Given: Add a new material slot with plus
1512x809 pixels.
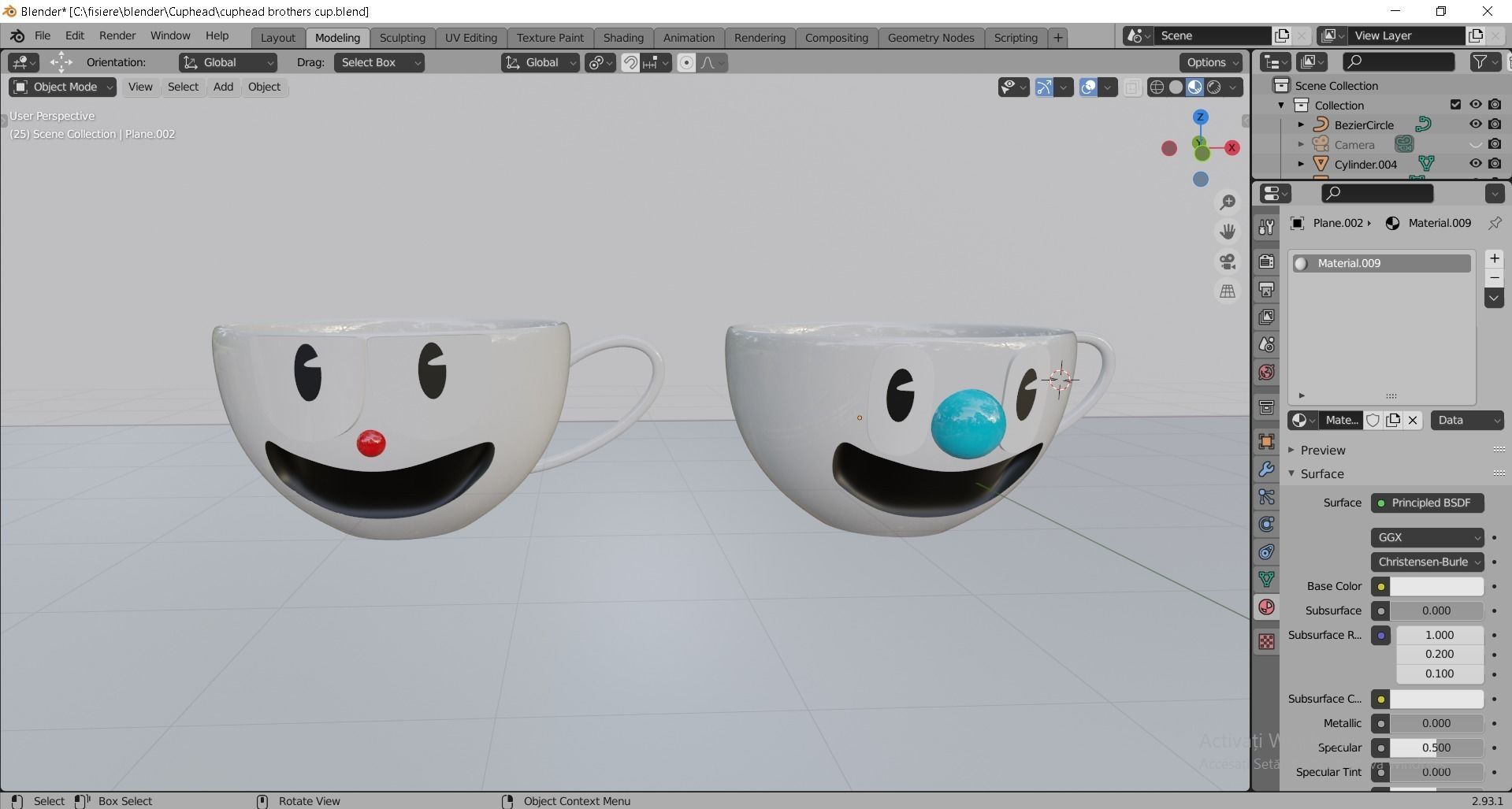Looking at the screenshot, I should click(1494, 258).
